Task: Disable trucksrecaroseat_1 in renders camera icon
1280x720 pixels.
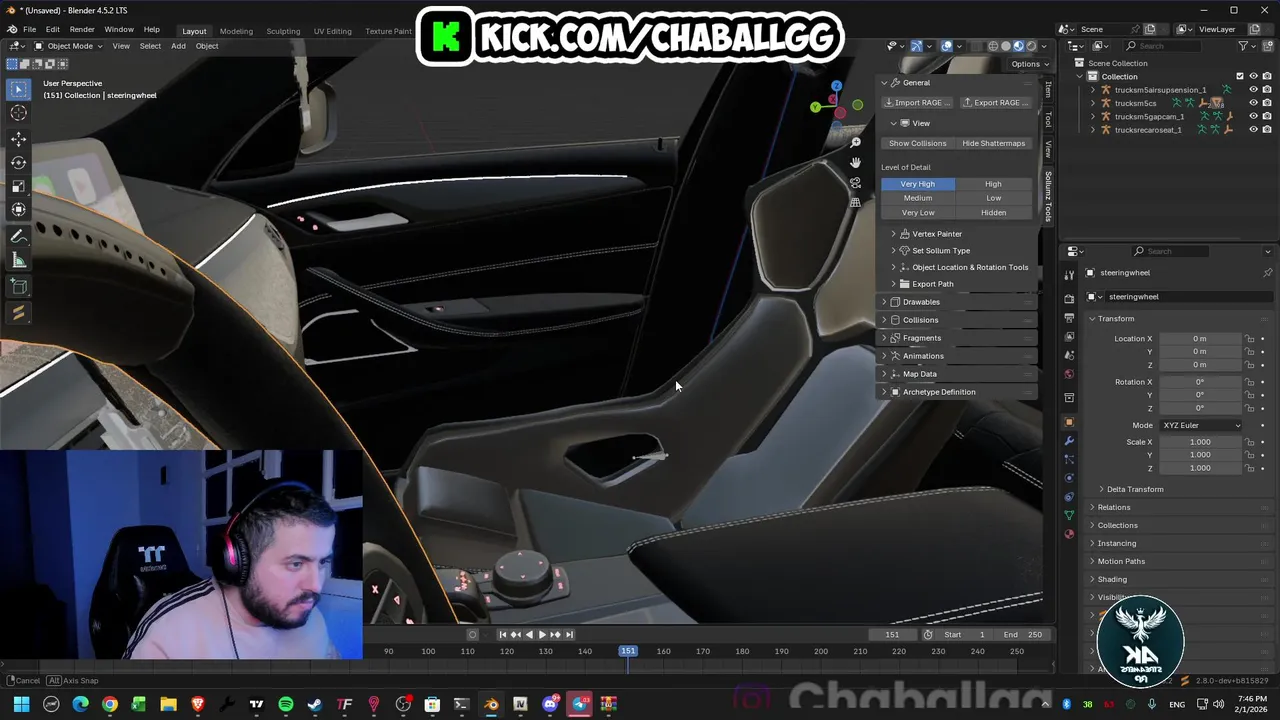Action: pos(1267,129)
